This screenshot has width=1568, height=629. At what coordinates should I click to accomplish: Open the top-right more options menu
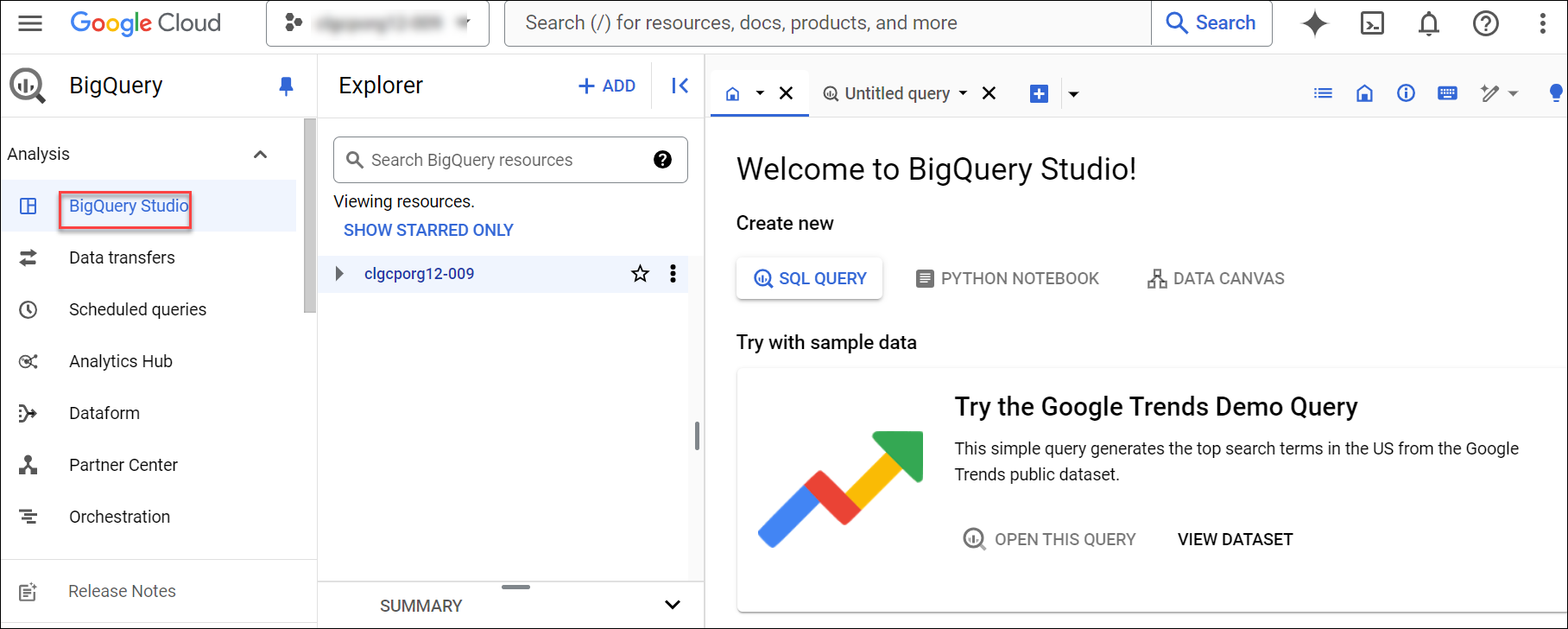(1542, 23)
